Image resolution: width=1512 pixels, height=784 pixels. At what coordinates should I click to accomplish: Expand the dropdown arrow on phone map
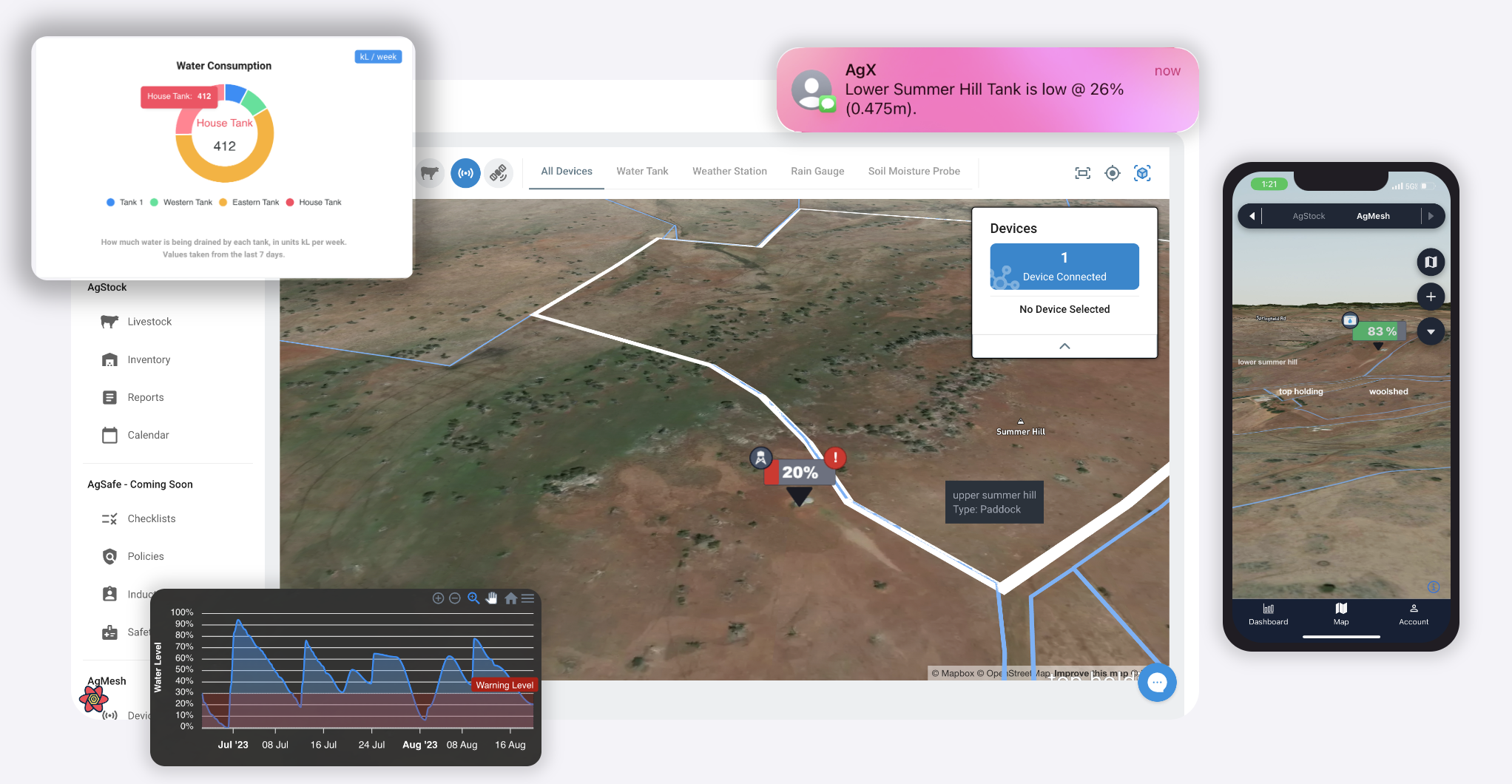(1431, 332)
